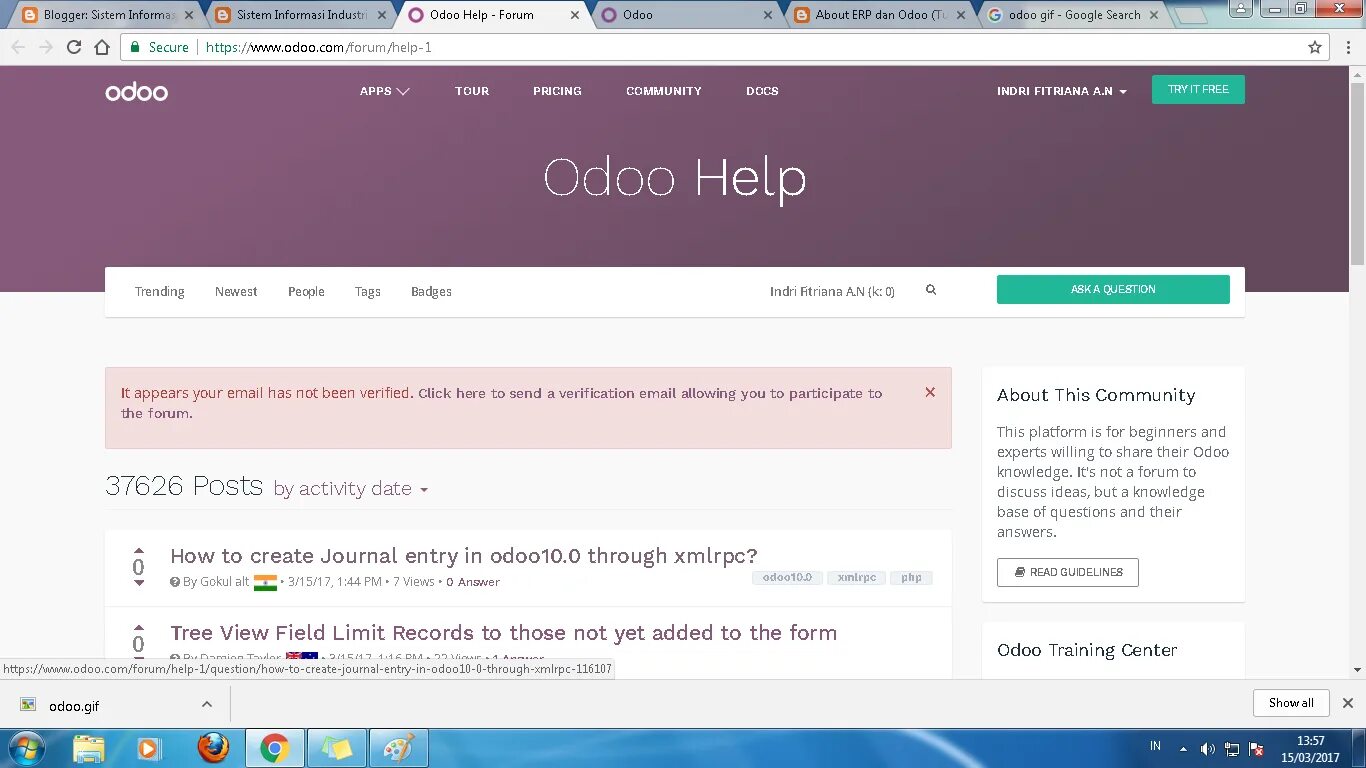Click the IN language indicator
This screenshot has height=768, width=1366.
(x=1156, y=746)
